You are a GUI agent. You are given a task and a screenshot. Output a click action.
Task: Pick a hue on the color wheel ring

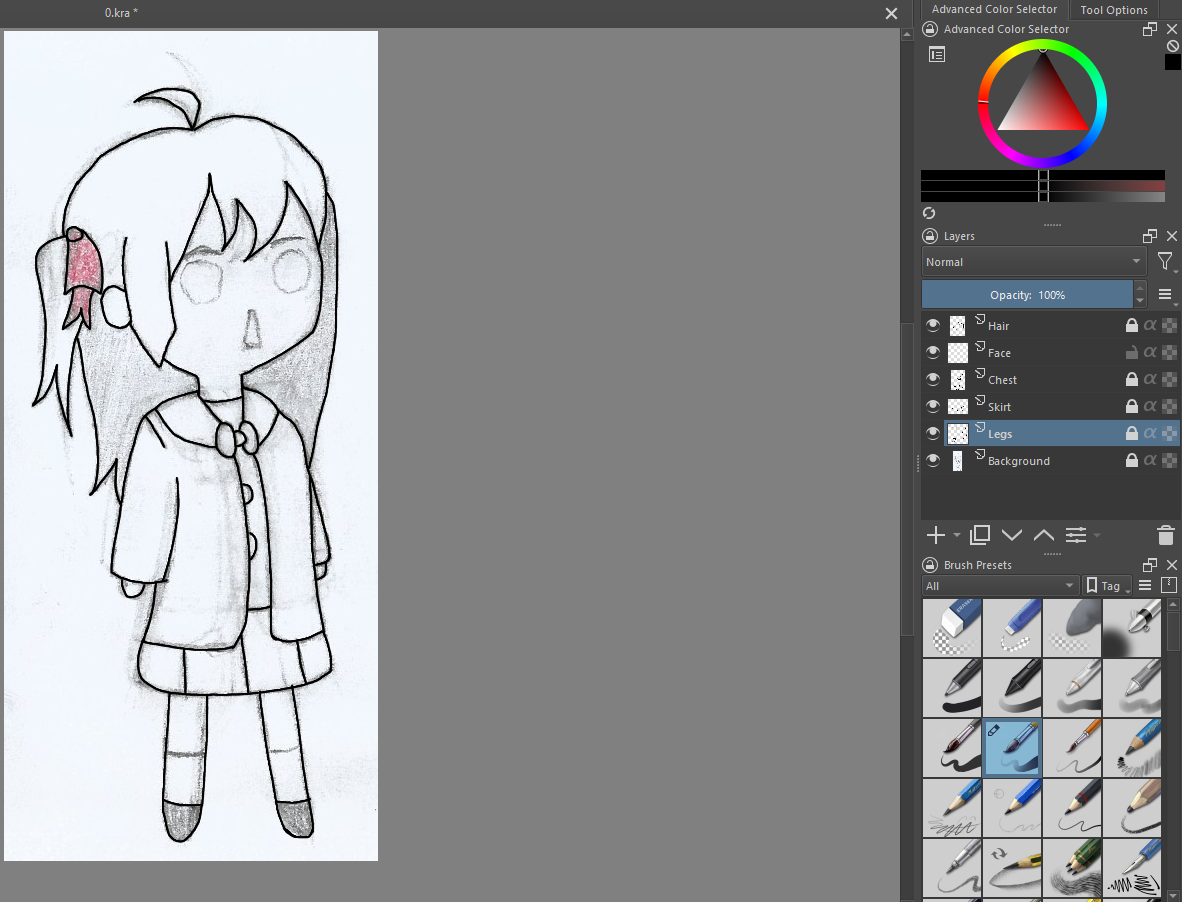tap(1100, 105)
